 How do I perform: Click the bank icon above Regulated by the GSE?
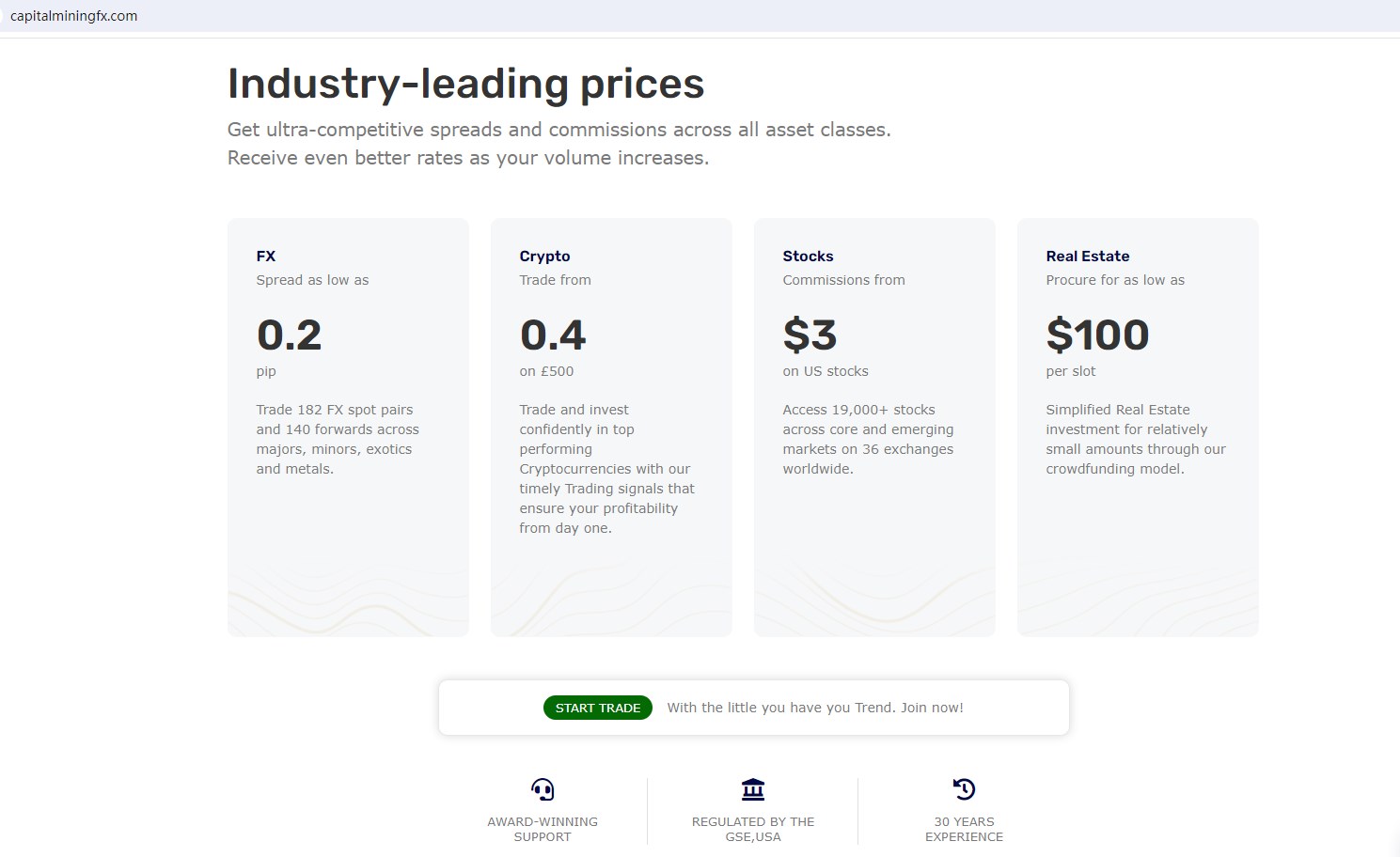tap(753, 789)
